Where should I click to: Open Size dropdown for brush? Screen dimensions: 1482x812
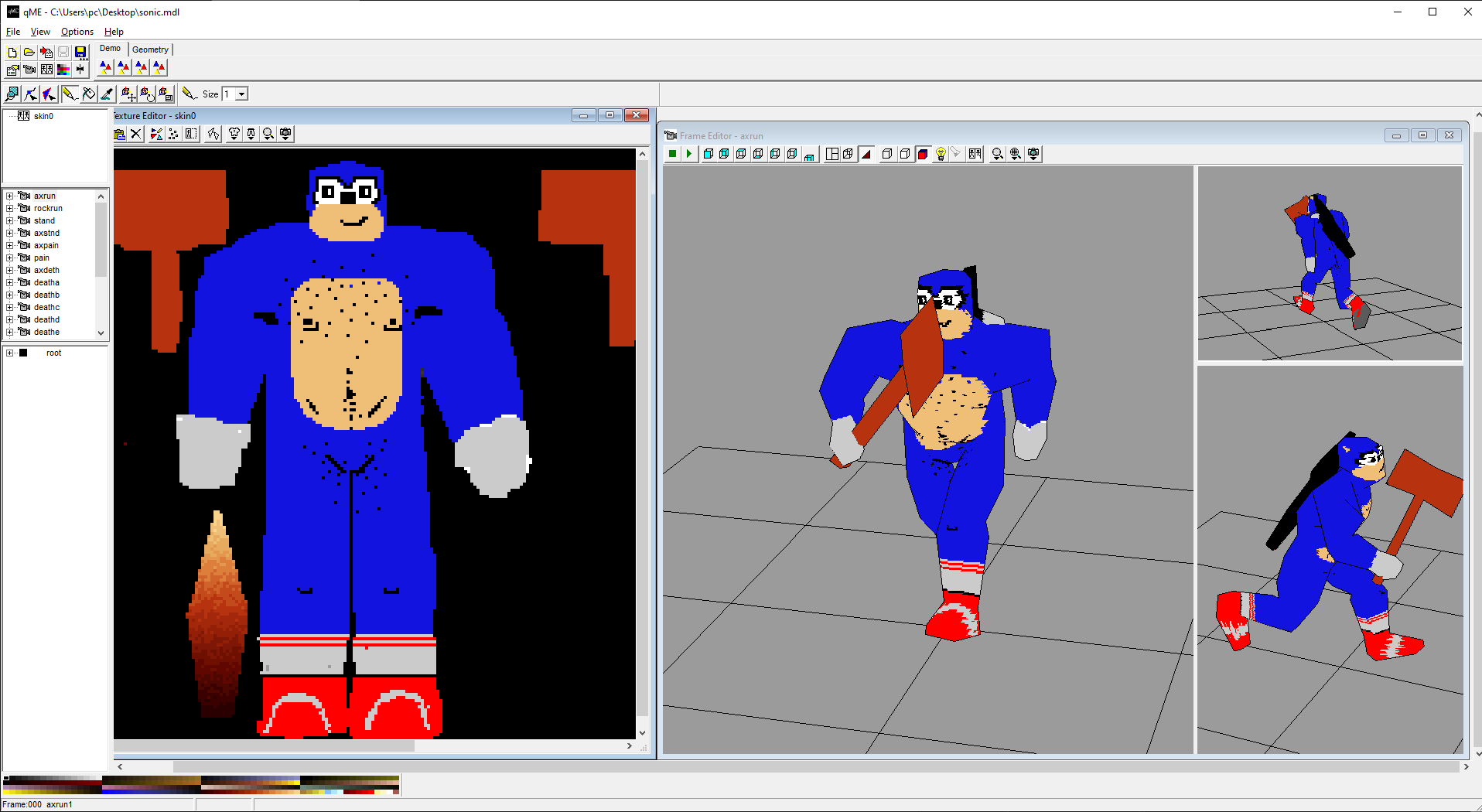(241, 94)
